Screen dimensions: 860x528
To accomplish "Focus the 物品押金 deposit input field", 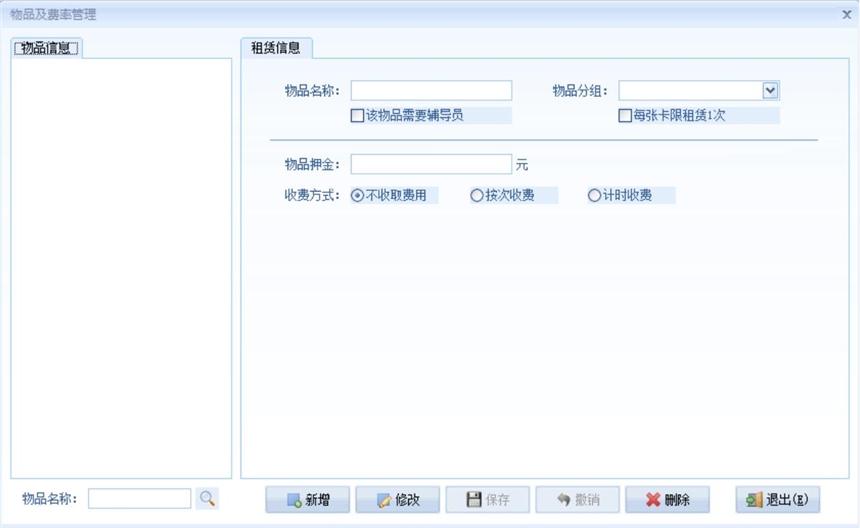I will pos(431,164).
